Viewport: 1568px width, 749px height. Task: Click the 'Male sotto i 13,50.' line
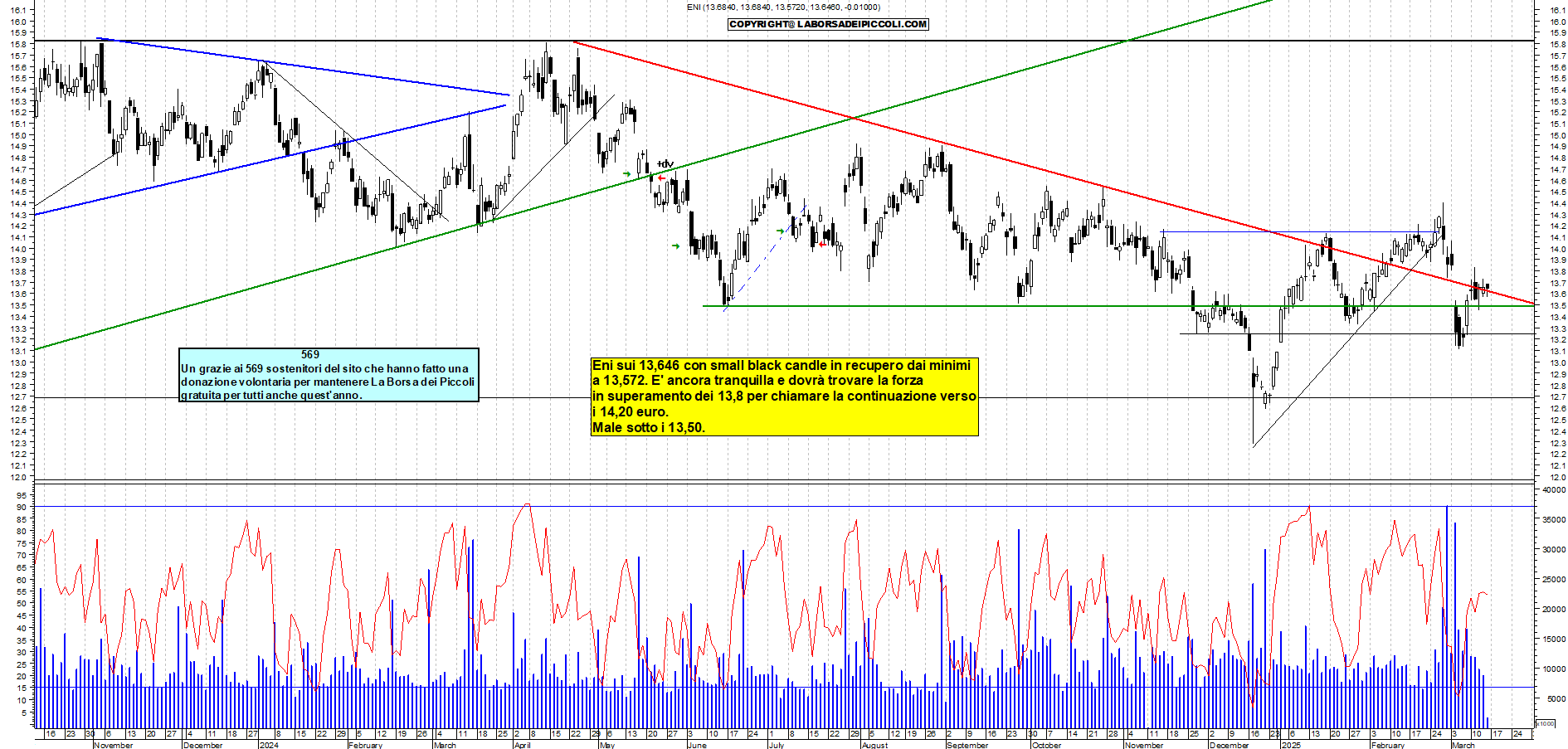(648, 428)
